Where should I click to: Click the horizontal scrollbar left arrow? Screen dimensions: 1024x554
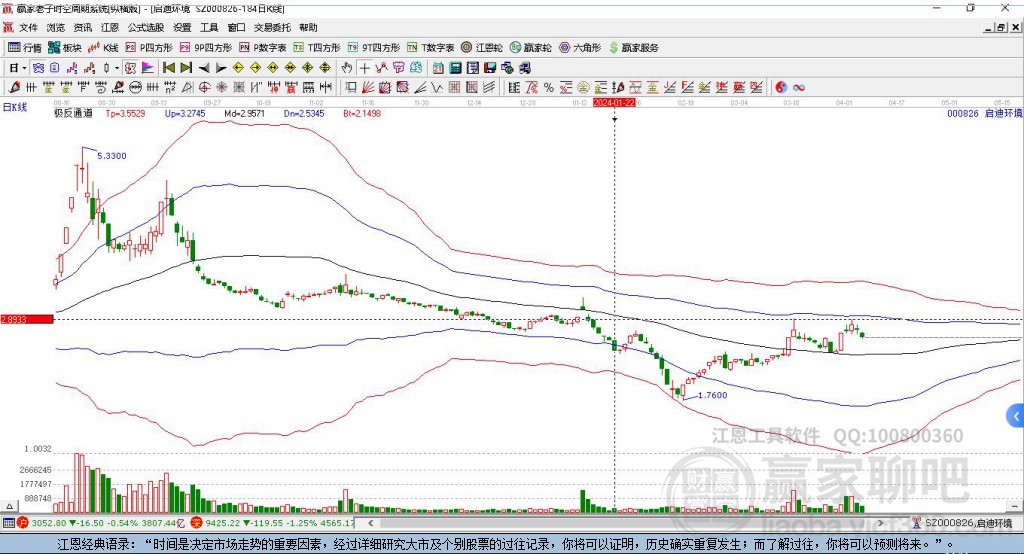(371, 523)
